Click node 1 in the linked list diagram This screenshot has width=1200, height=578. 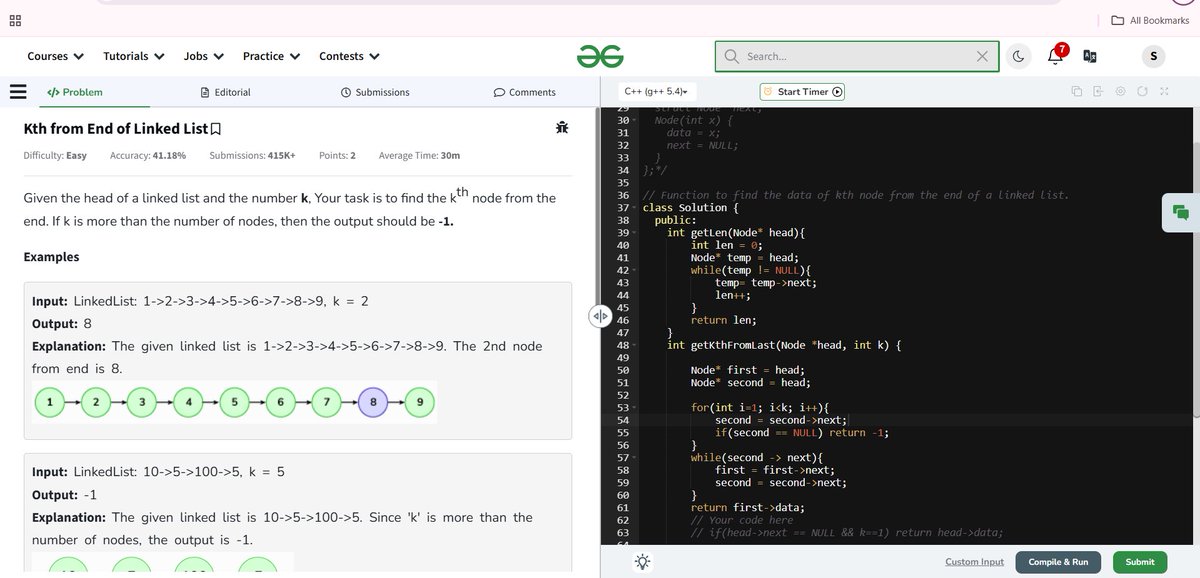pyautogui.click(x=48, y=402)
